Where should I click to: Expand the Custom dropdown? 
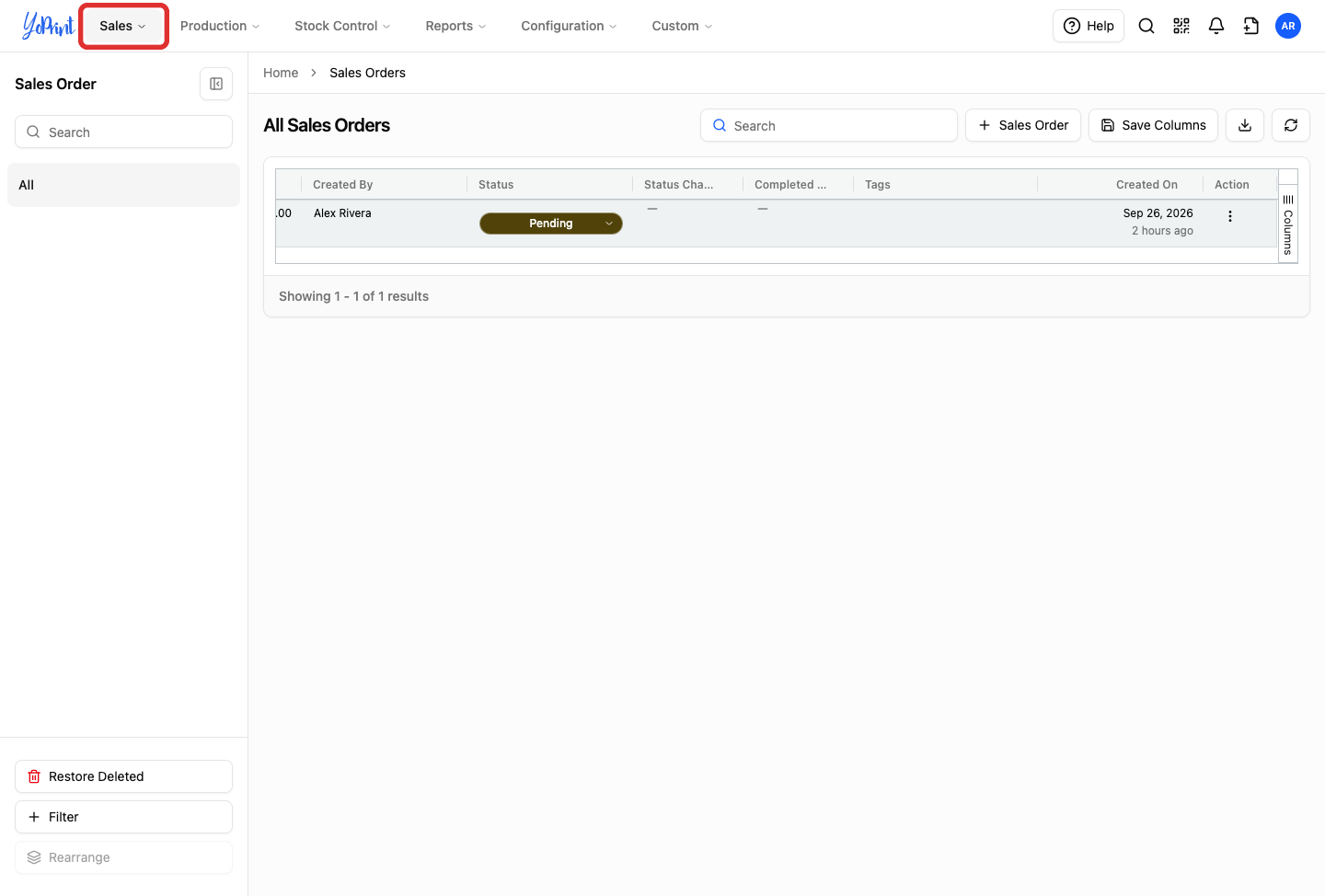(x=682, y=26)
